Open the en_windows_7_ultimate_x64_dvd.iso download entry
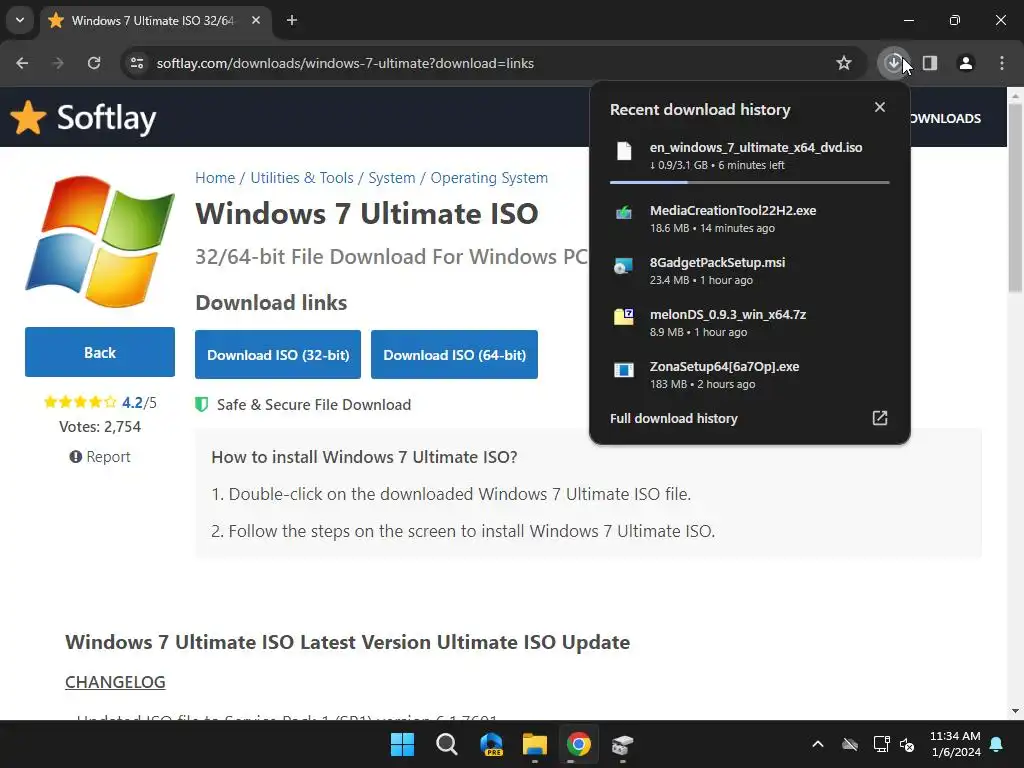Image resolution: width=1024 pixels, height=768 pixels. tap(750, 156)
